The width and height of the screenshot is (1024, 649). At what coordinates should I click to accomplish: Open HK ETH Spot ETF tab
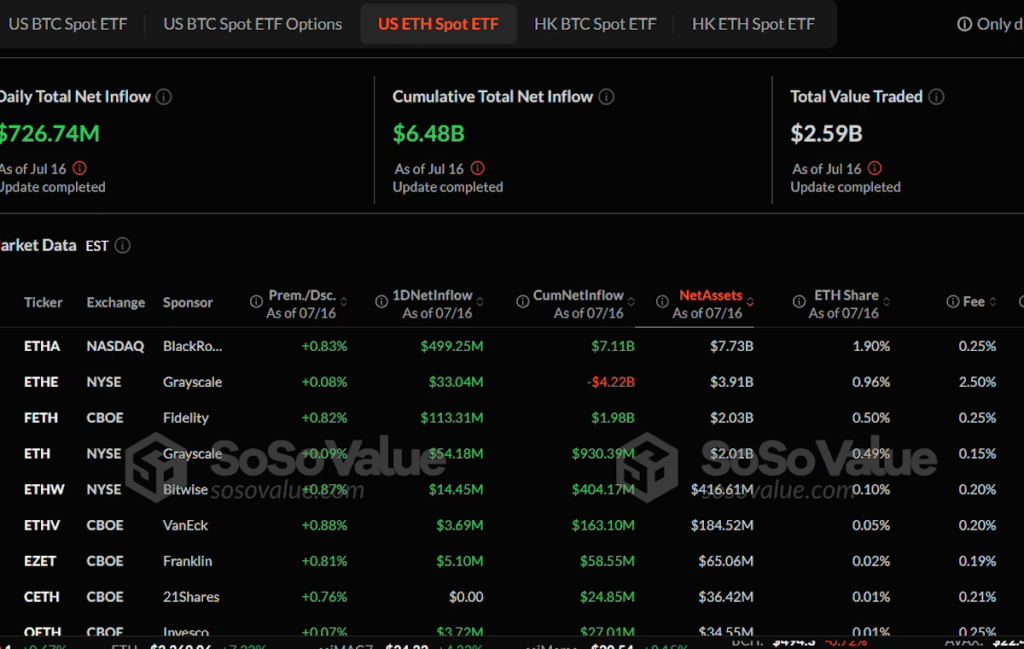(x=753, y=24)
